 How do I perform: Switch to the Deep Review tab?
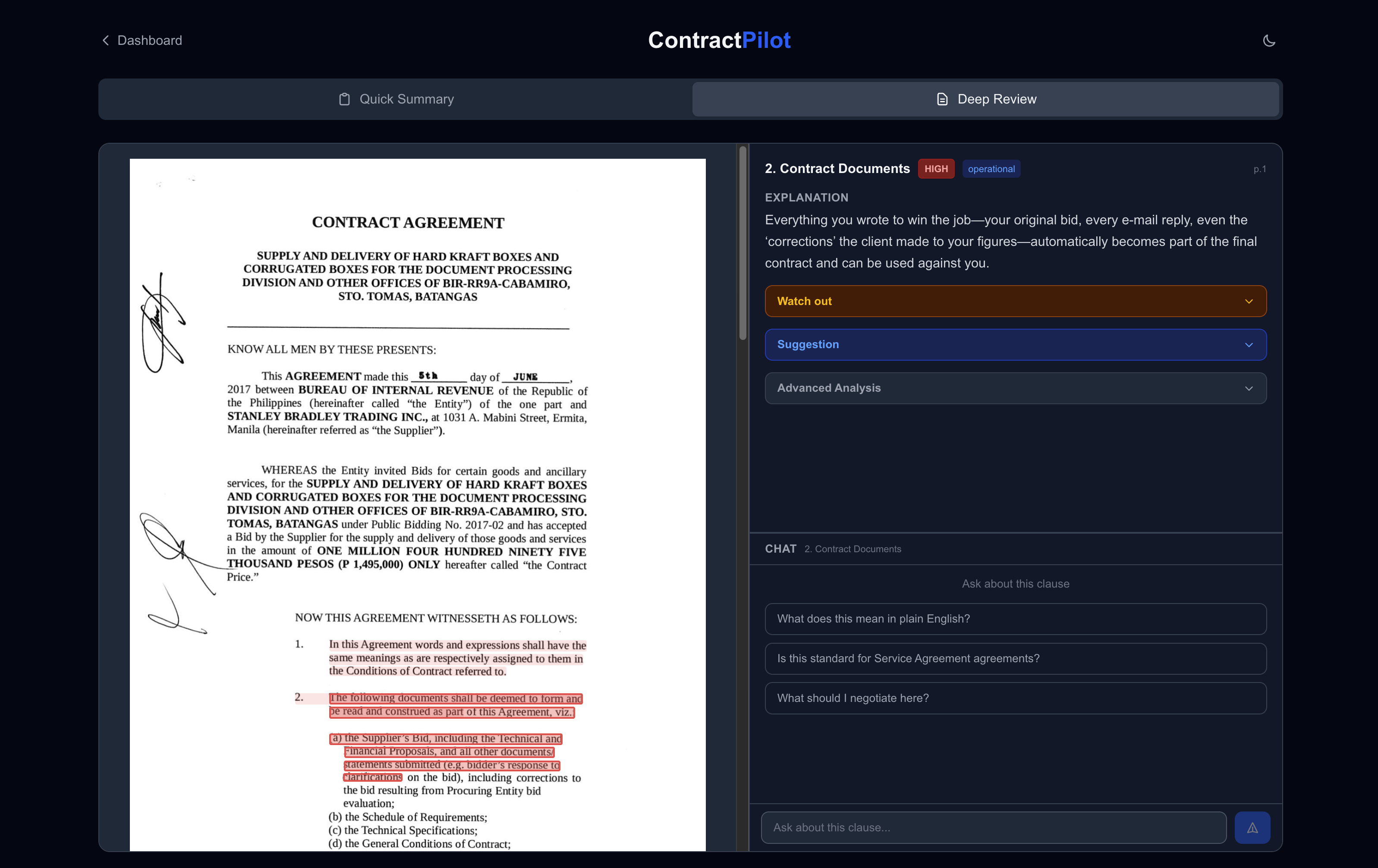[985, 100]
